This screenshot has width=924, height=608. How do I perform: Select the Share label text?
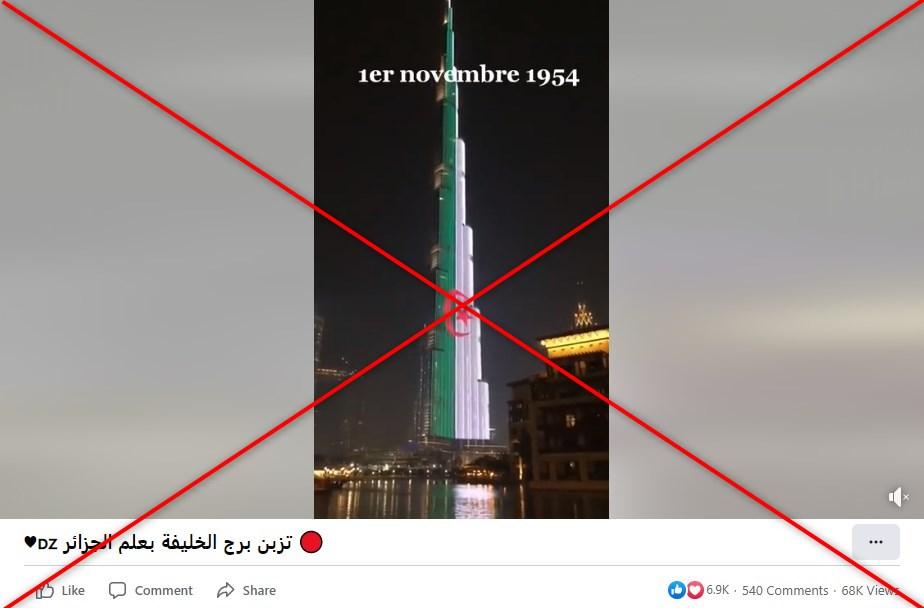[259, 590]
